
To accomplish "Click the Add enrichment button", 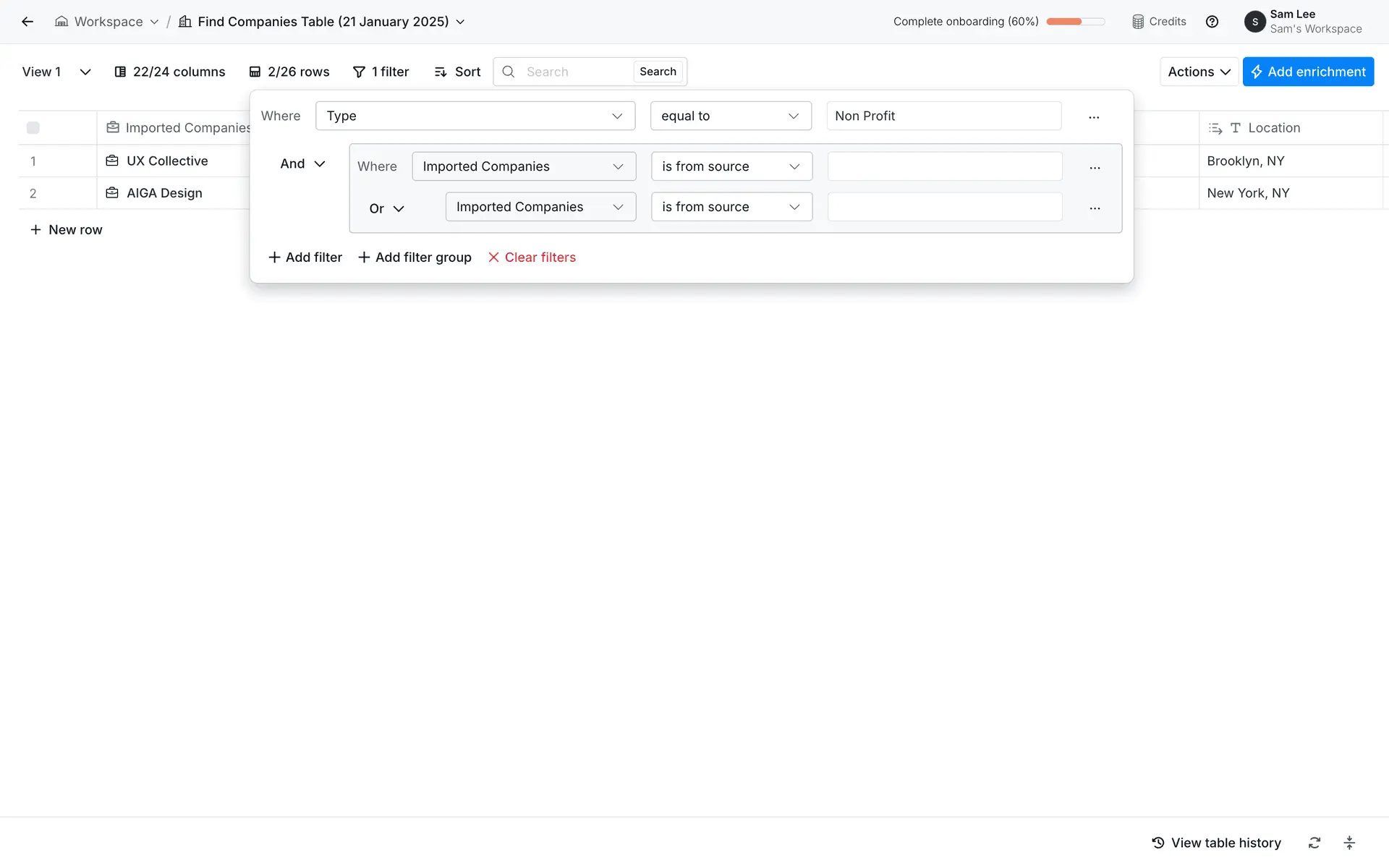I will coord(1308,72).
